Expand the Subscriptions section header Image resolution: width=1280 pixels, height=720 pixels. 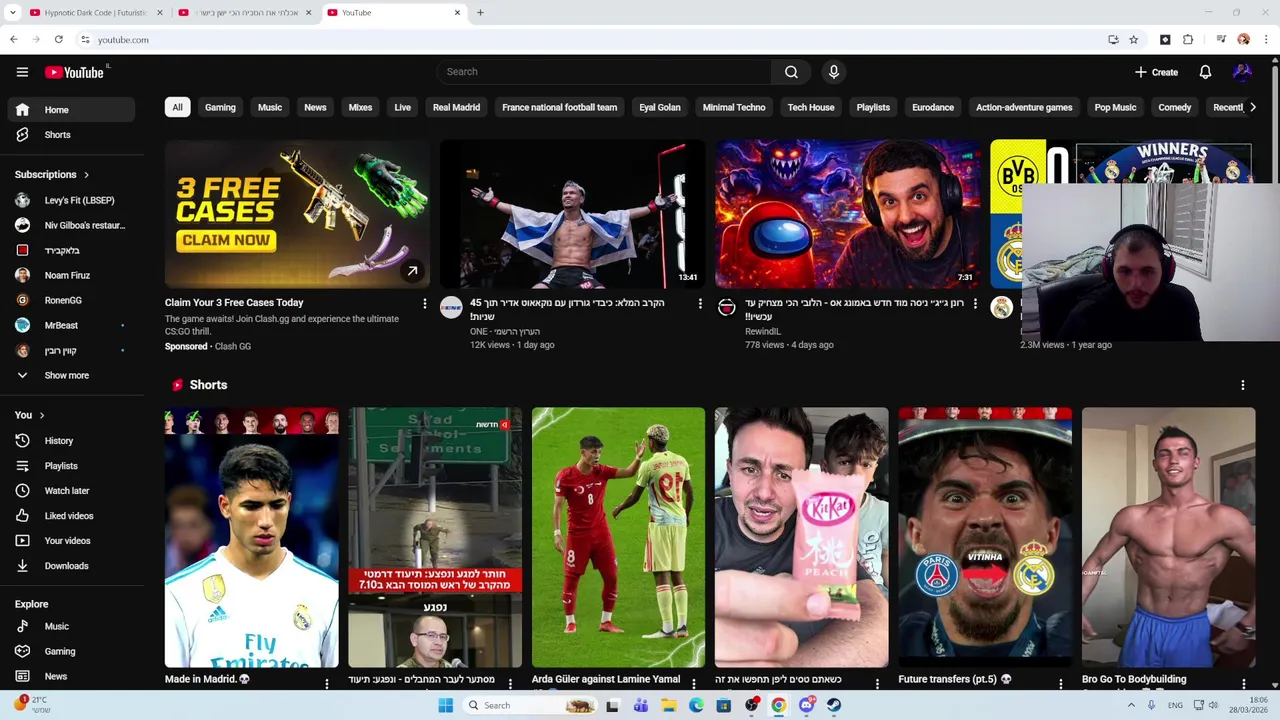click(52, 174)
